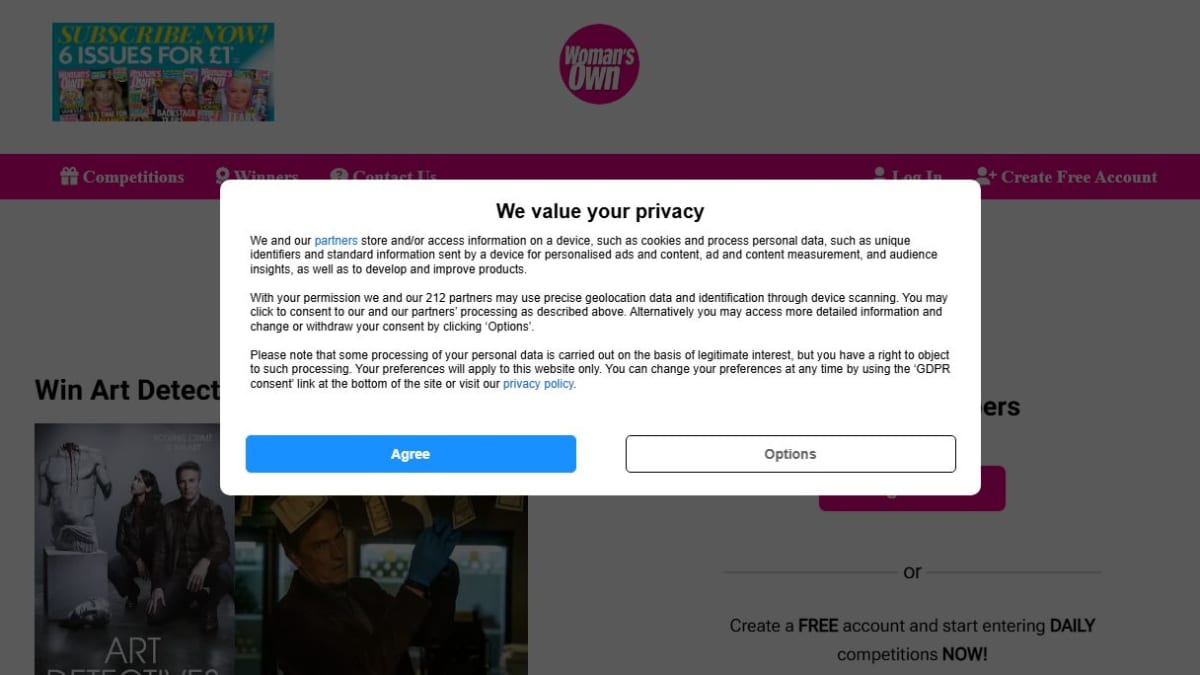Agree to the privacy consent
This screenshot has width=1200, height=675.
411,454
